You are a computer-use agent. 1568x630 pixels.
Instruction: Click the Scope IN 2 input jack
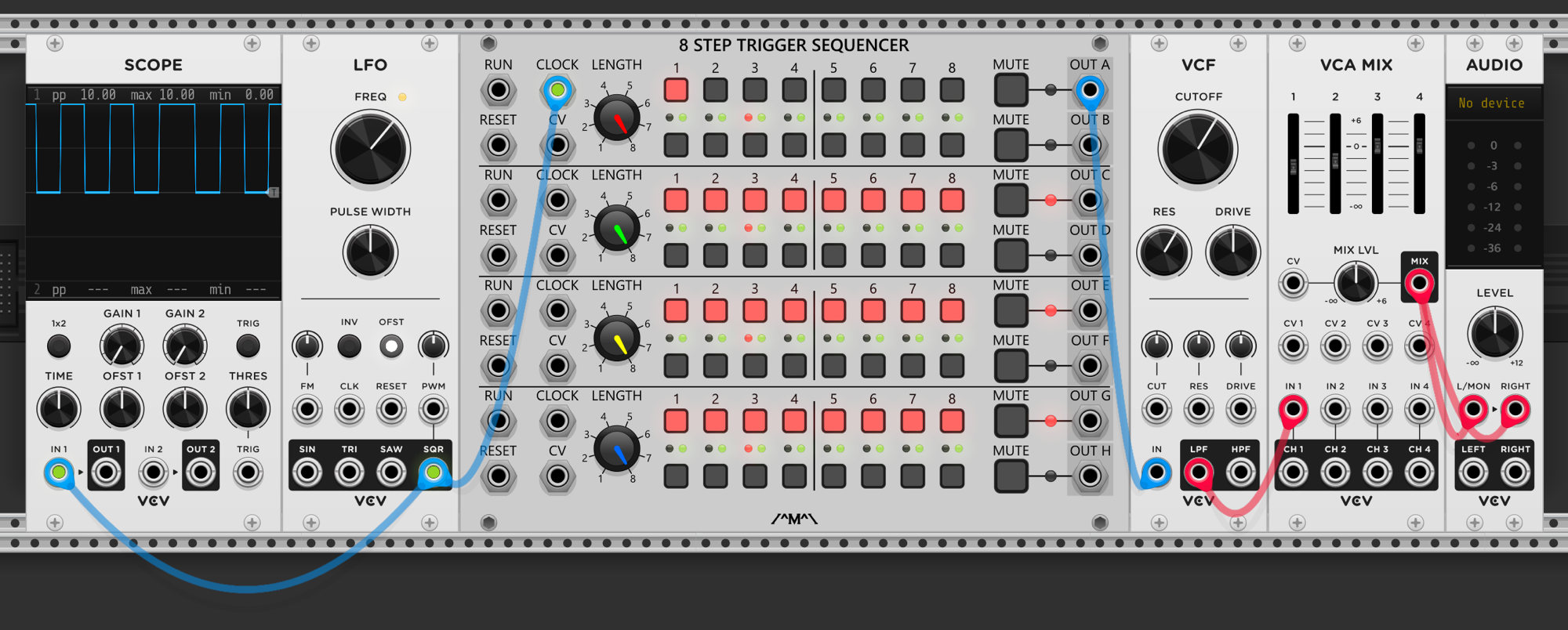(154, 472)
